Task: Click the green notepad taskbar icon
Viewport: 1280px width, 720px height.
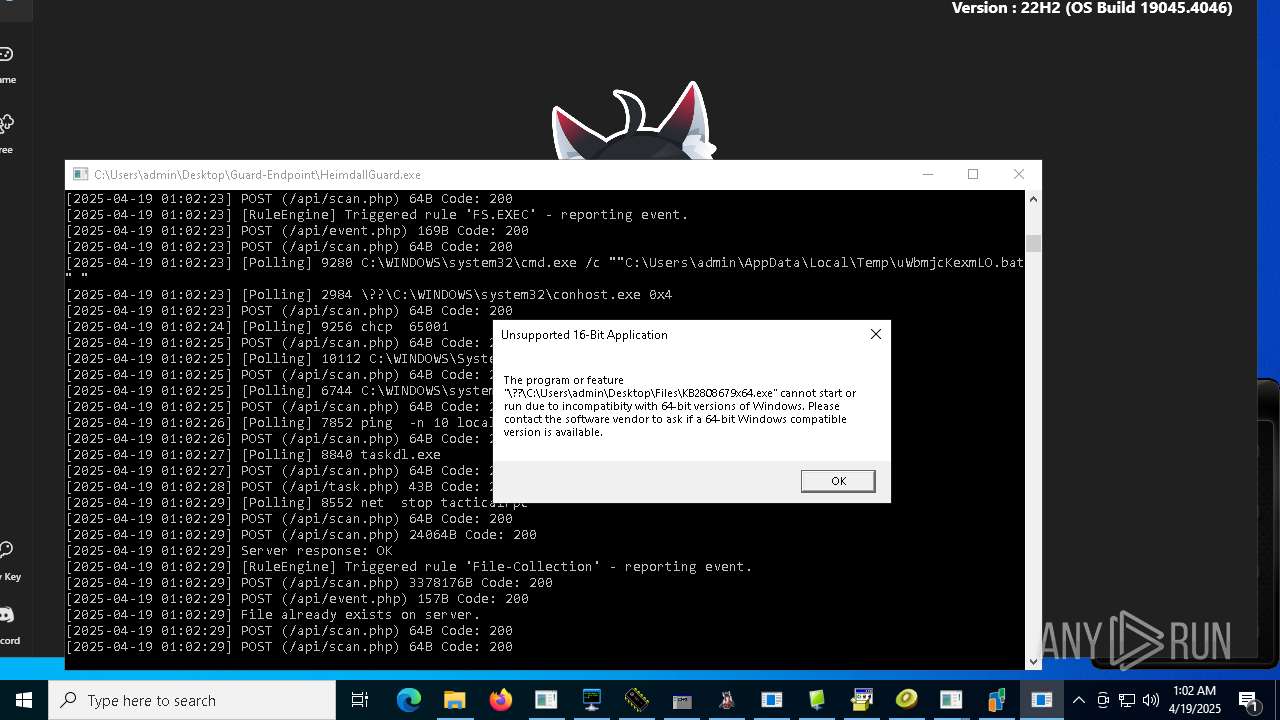Action: (x=817, y=700)
